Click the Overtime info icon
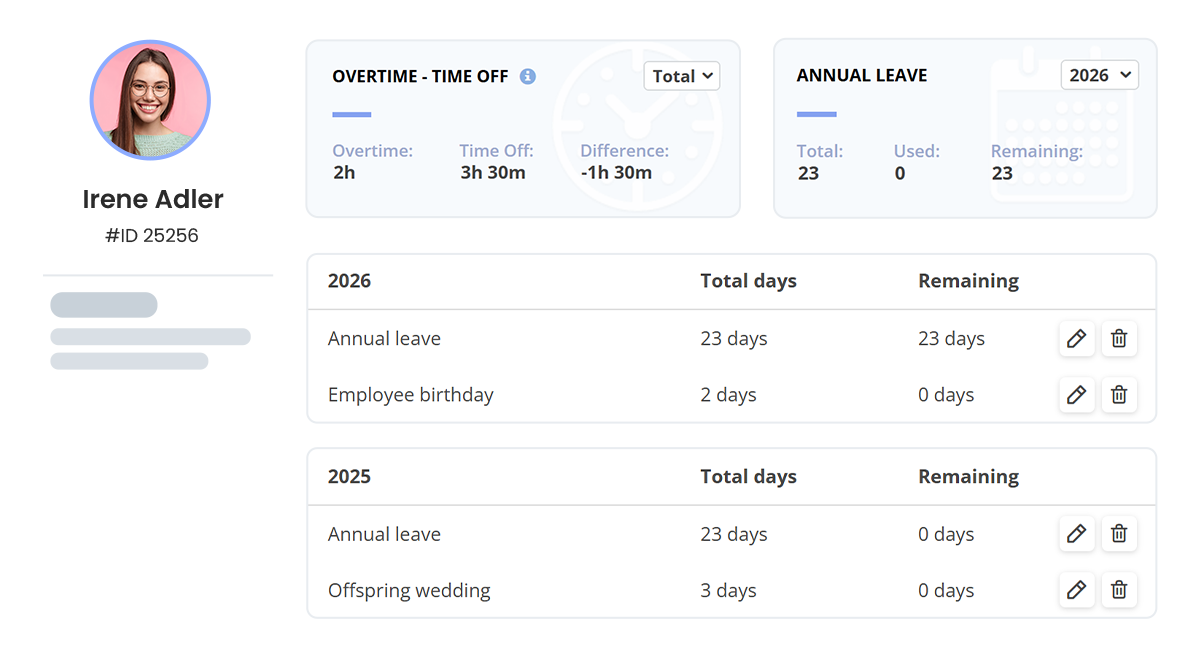 click(x=528, y=76)
